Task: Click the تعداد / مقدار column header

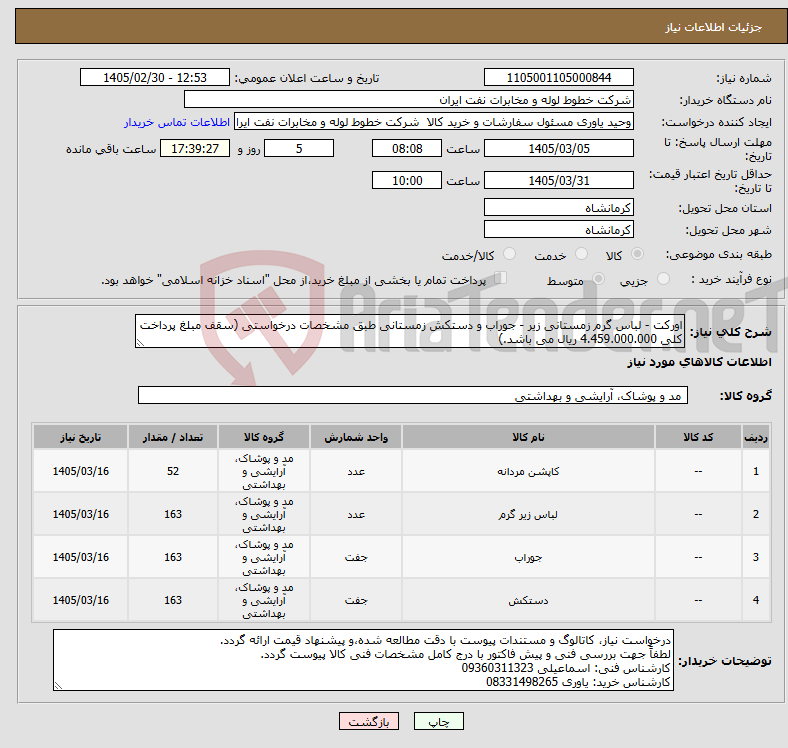Action: [x=173, y=437]
